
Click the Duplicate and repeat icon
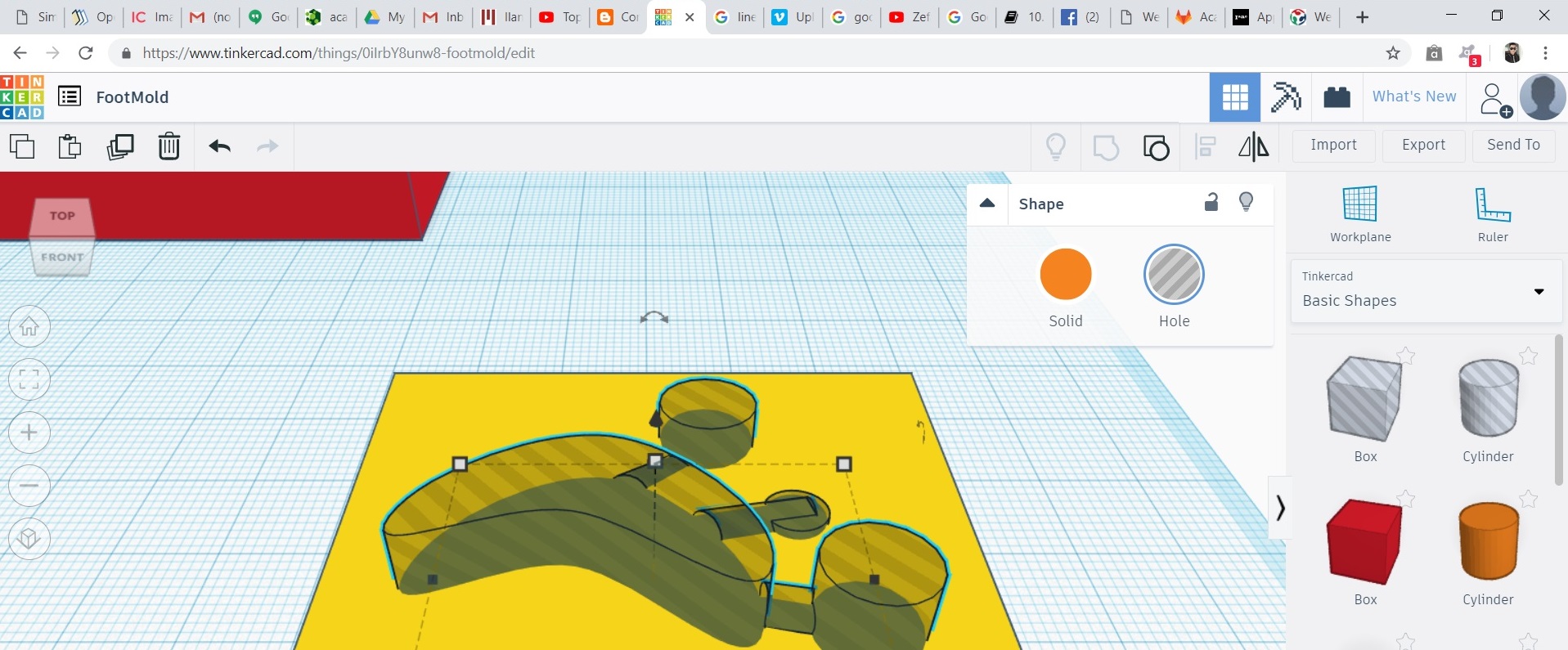[120, 146]
